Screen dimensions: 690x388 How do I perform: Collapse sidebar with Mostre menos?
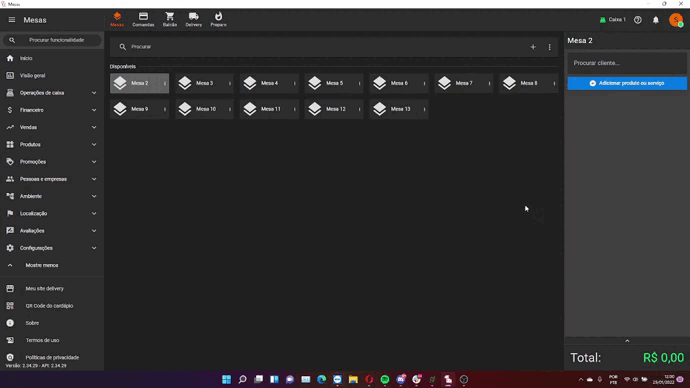(x=52, y=265)
